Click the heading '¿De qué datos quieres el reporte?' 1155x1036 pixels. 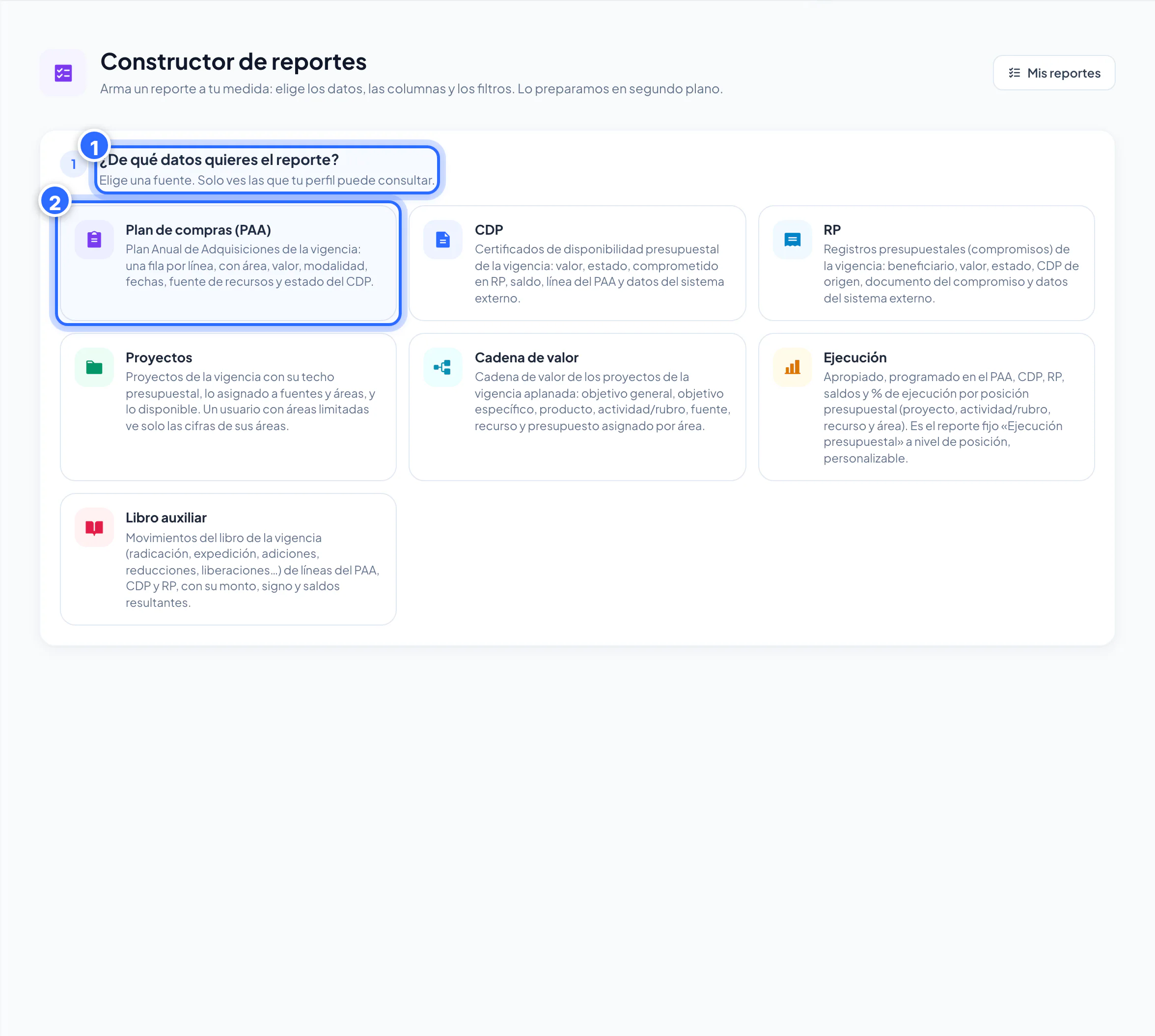click(219, 160)
